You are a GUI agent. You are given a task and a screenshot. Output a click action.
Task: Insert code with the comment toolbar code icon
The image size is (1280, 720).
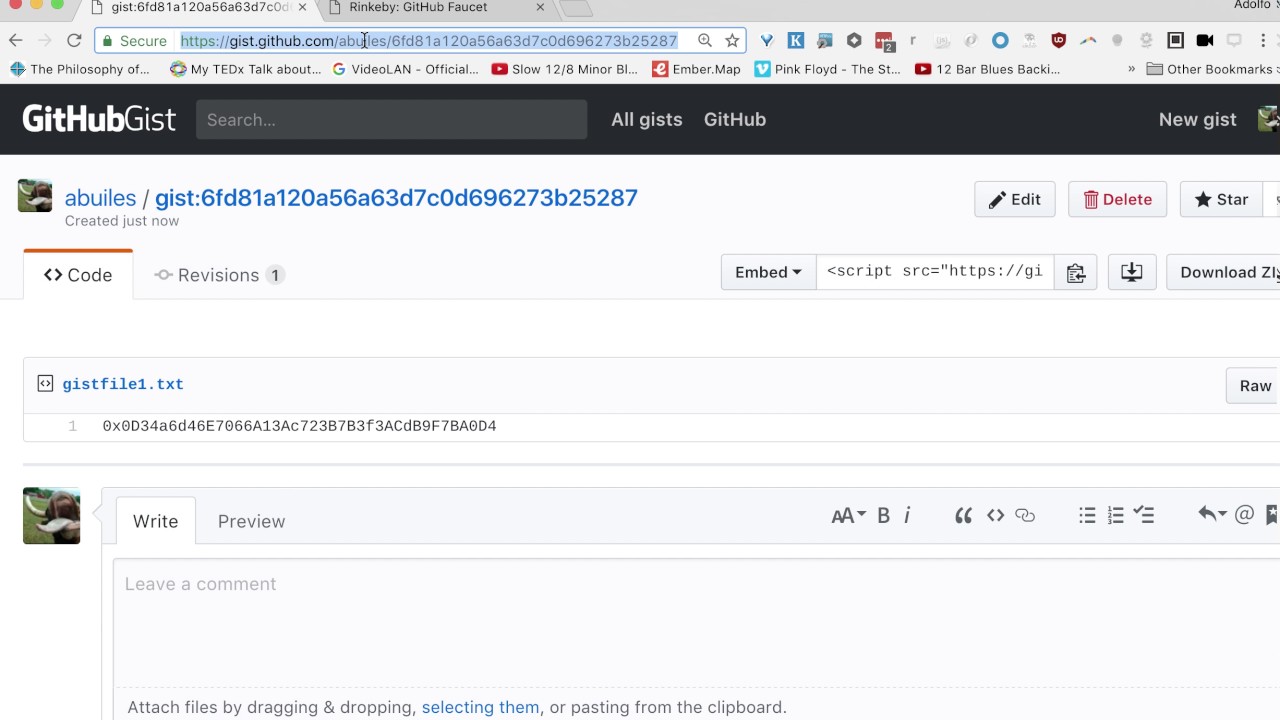[x=995, y=516]
